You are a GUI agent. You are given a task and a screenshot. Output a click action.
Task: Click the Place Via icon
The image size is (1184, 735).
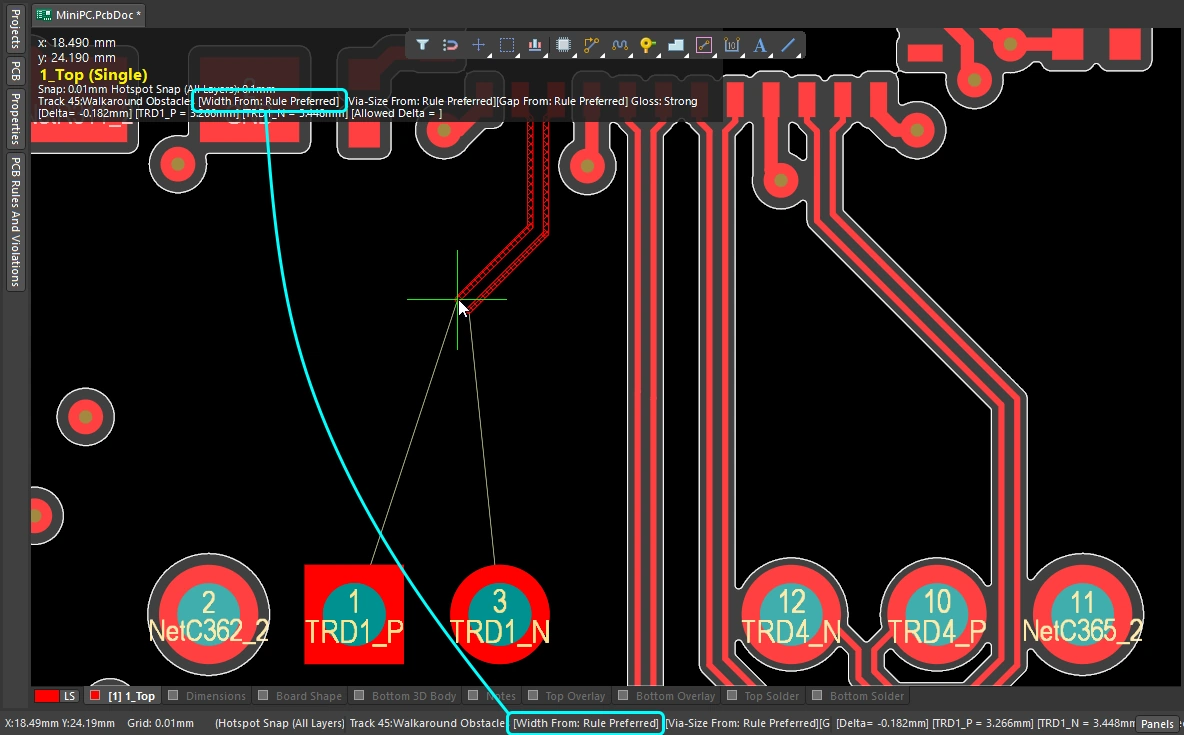pos(647,45)
